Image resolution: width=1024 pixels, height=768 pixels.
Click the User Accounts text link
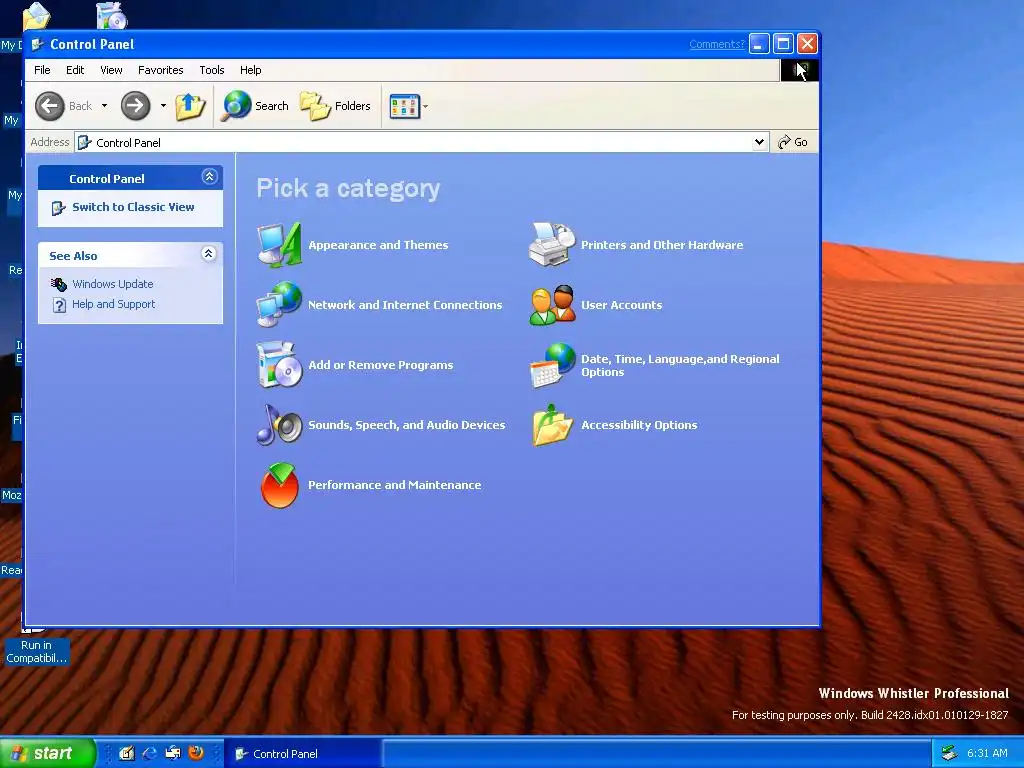click(x=622, y=305)
